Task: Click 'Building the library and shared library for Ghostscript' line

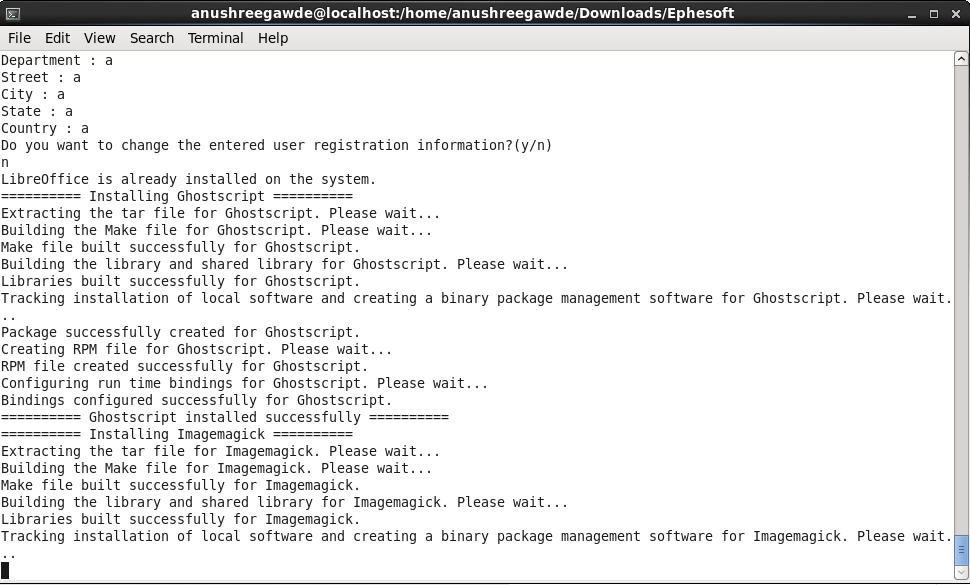Action: (285, 265)
